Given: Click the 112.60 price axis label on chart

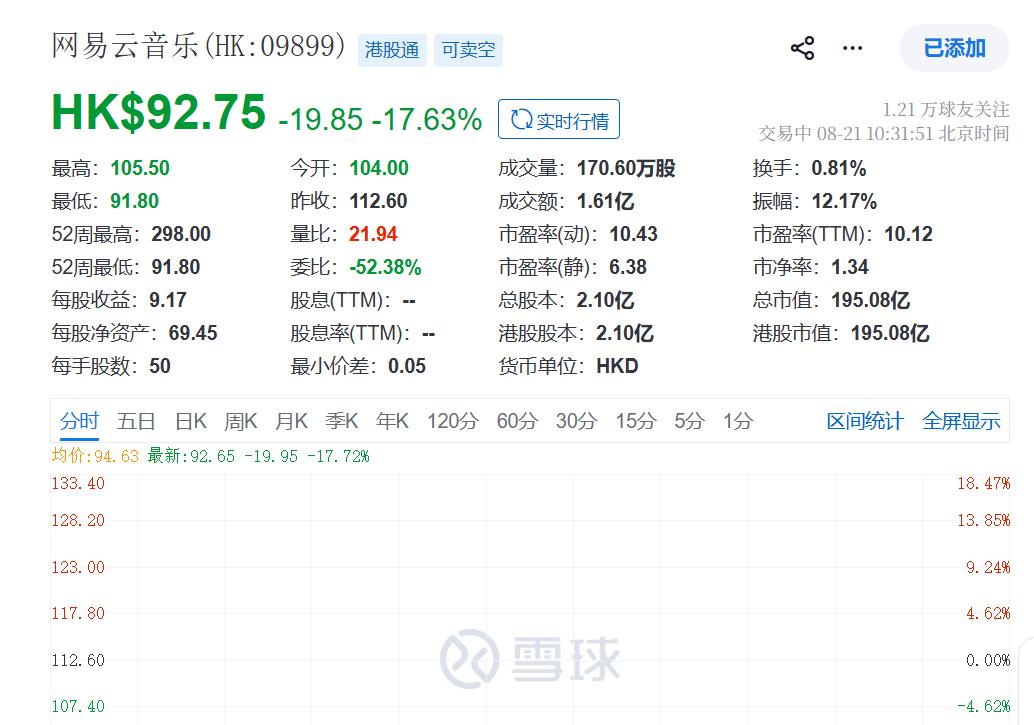Looking at the screenshot, I should point(78,660).
